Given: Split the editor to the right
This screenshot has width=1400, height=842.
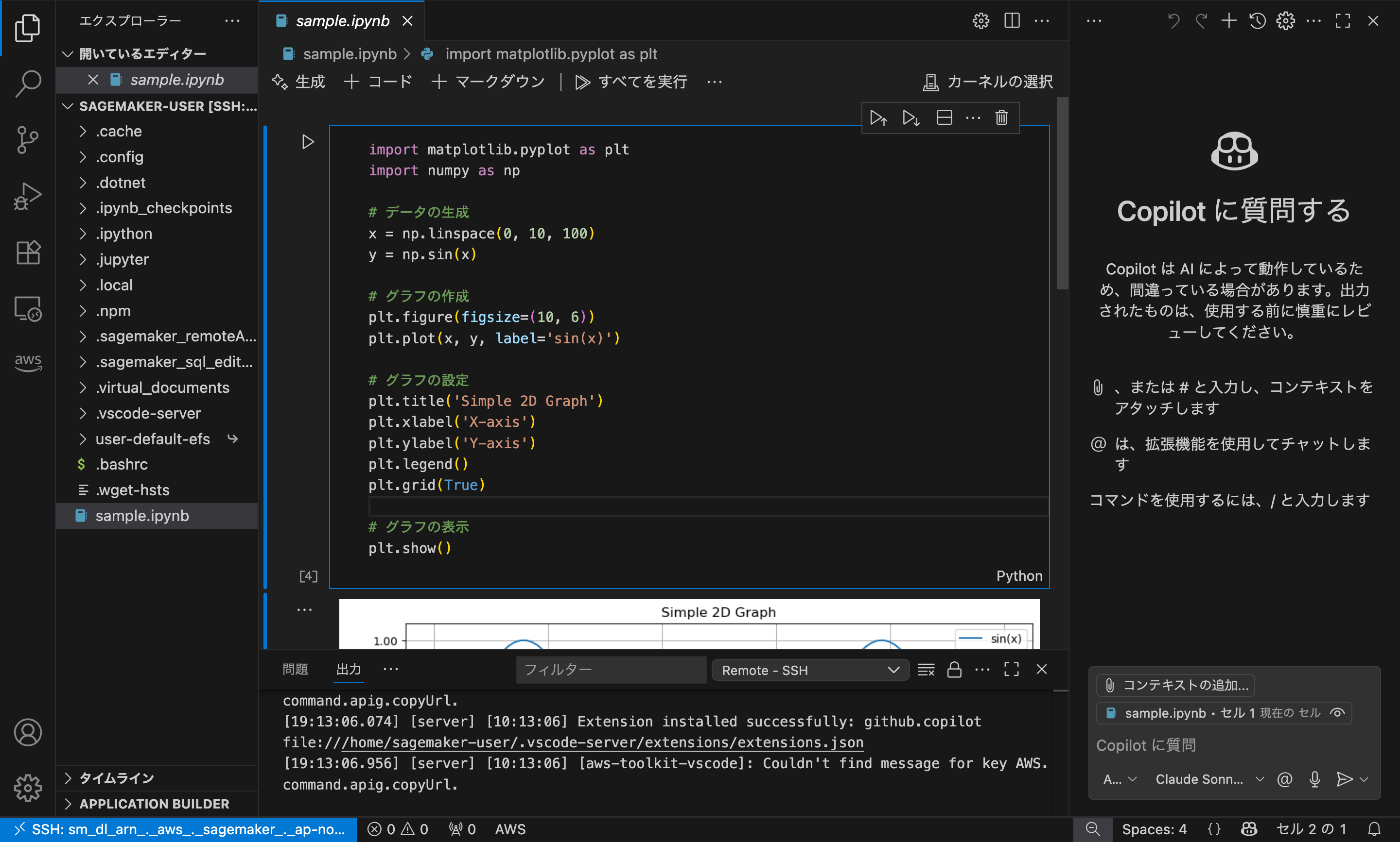Looking at the screenshot, I should [1011, 20].
